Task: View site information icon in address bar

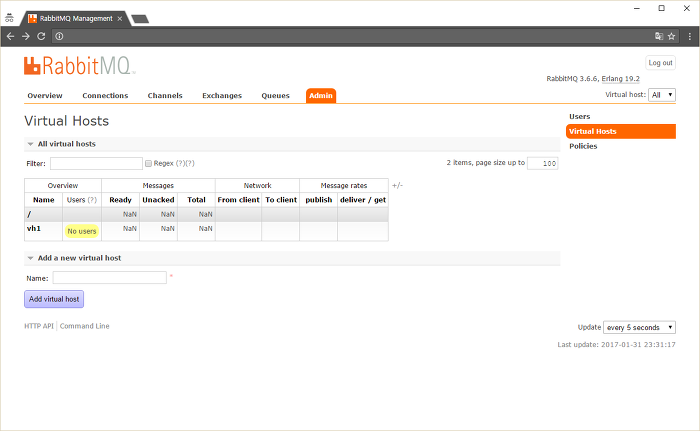Action: [x=59, y=36]
